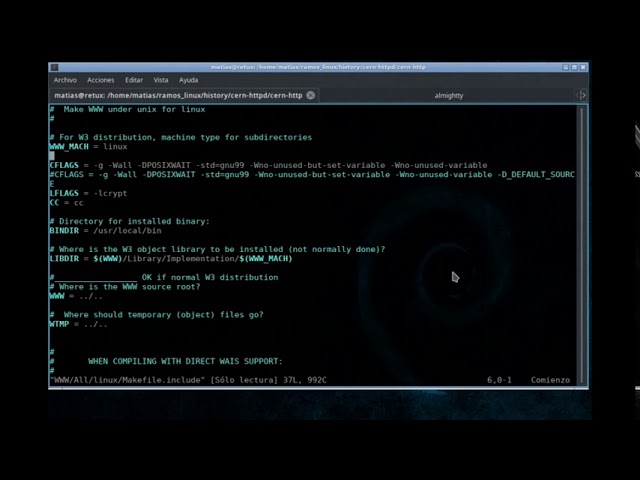Minimize the terminal window

565,67
